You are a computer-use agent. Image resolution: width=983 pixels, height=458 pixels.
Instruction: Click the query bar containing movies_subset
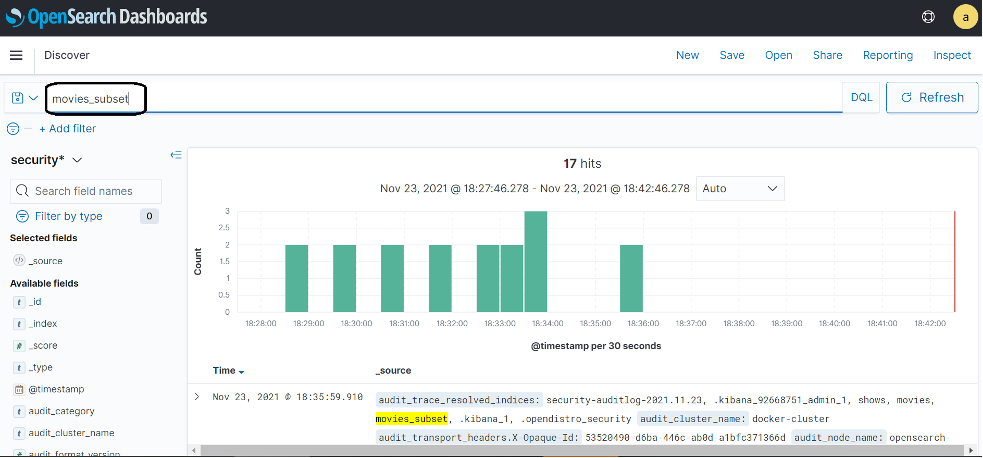(x=444, y=98)
